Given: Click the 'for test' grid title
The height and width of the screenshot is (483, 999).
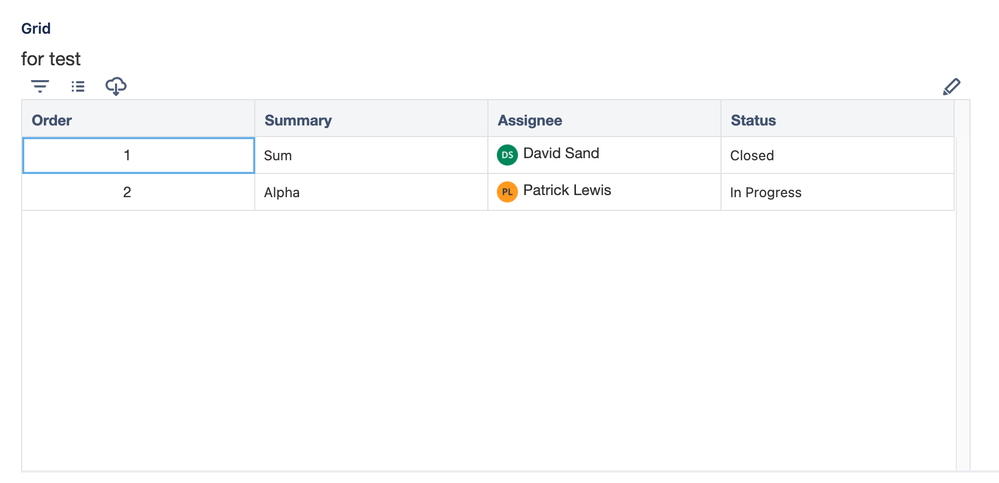Looking at the screenshot, I should click(51, 59).
